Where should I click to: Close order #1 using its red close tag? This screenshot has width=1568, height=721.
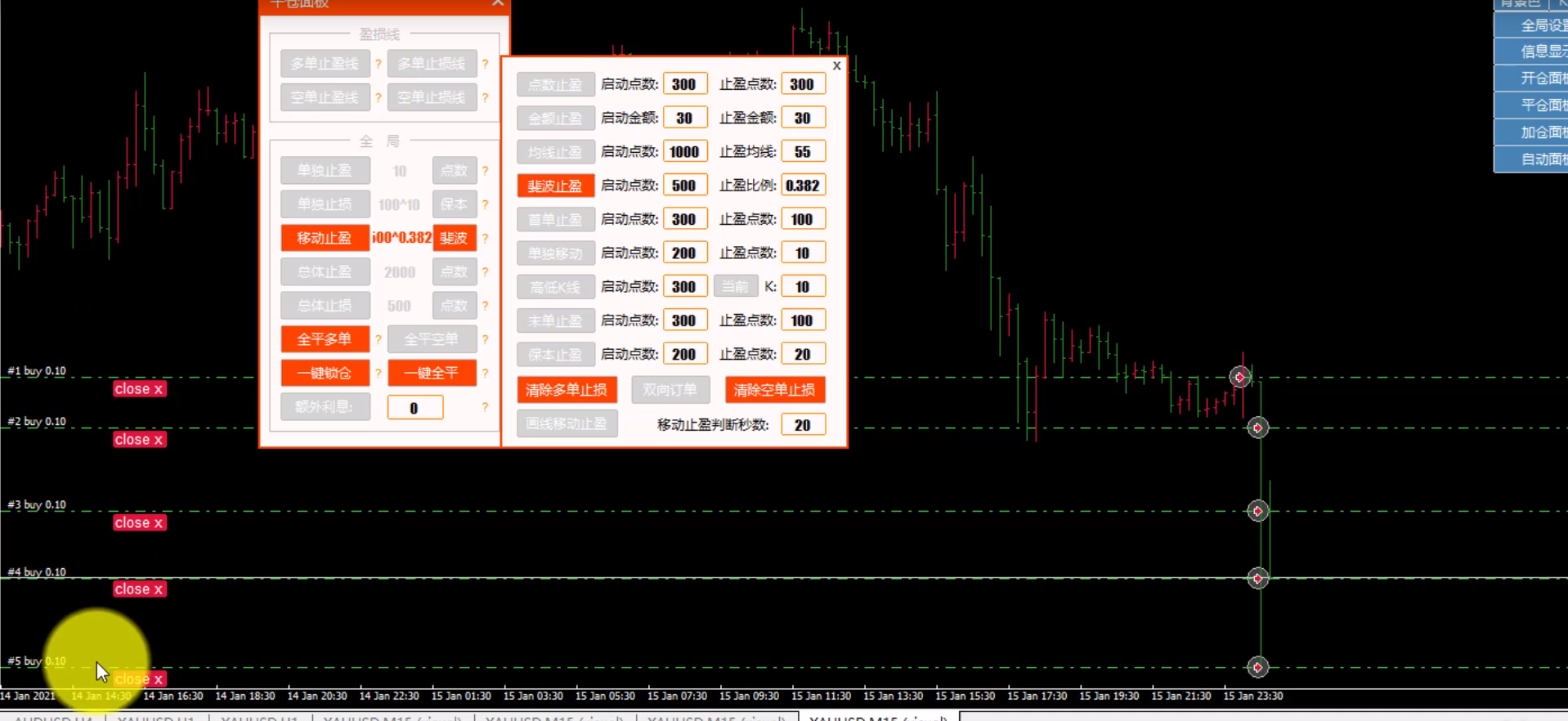click(139, 389)
